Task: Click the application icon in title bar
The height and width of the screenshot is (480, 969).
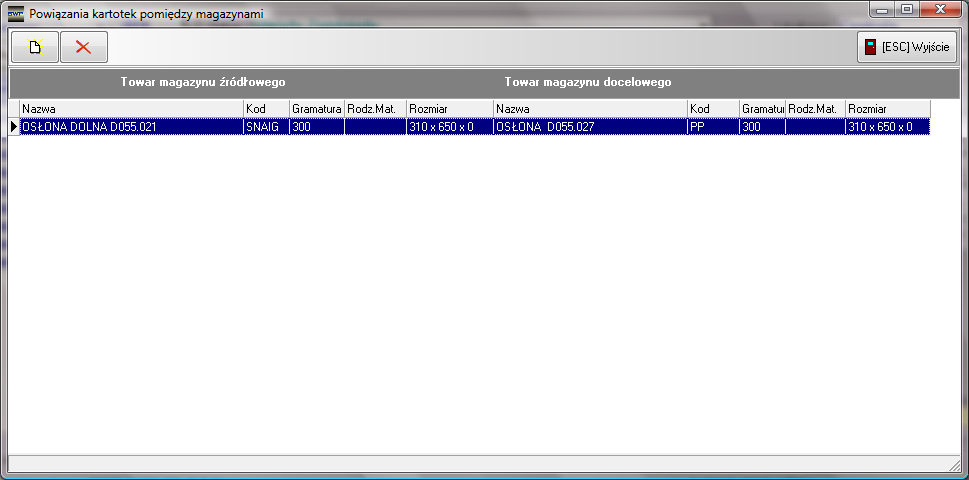Action: pyautogui.click(x=15, y=13)
